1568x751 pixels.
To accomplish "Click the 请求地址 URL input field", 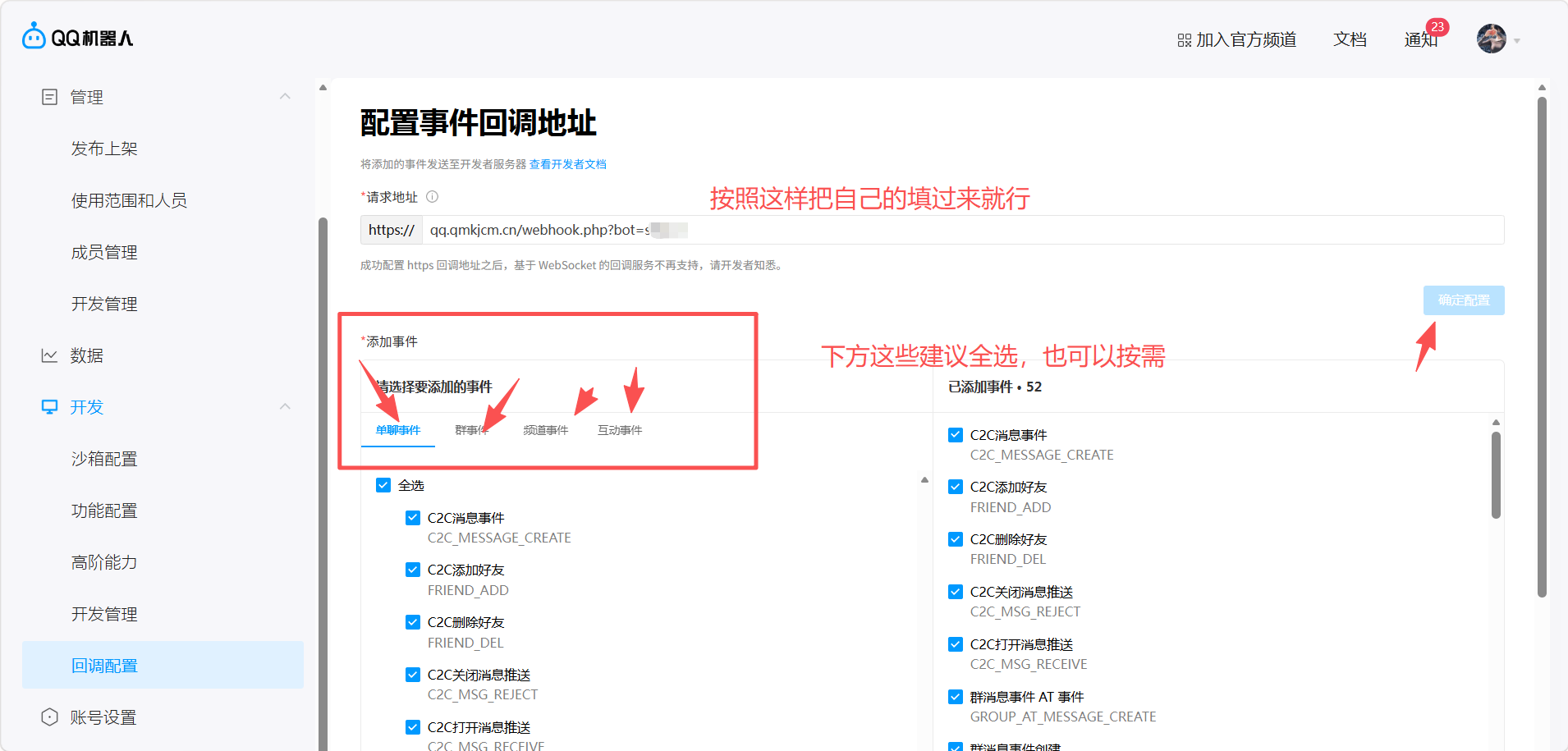I will 963,230.
